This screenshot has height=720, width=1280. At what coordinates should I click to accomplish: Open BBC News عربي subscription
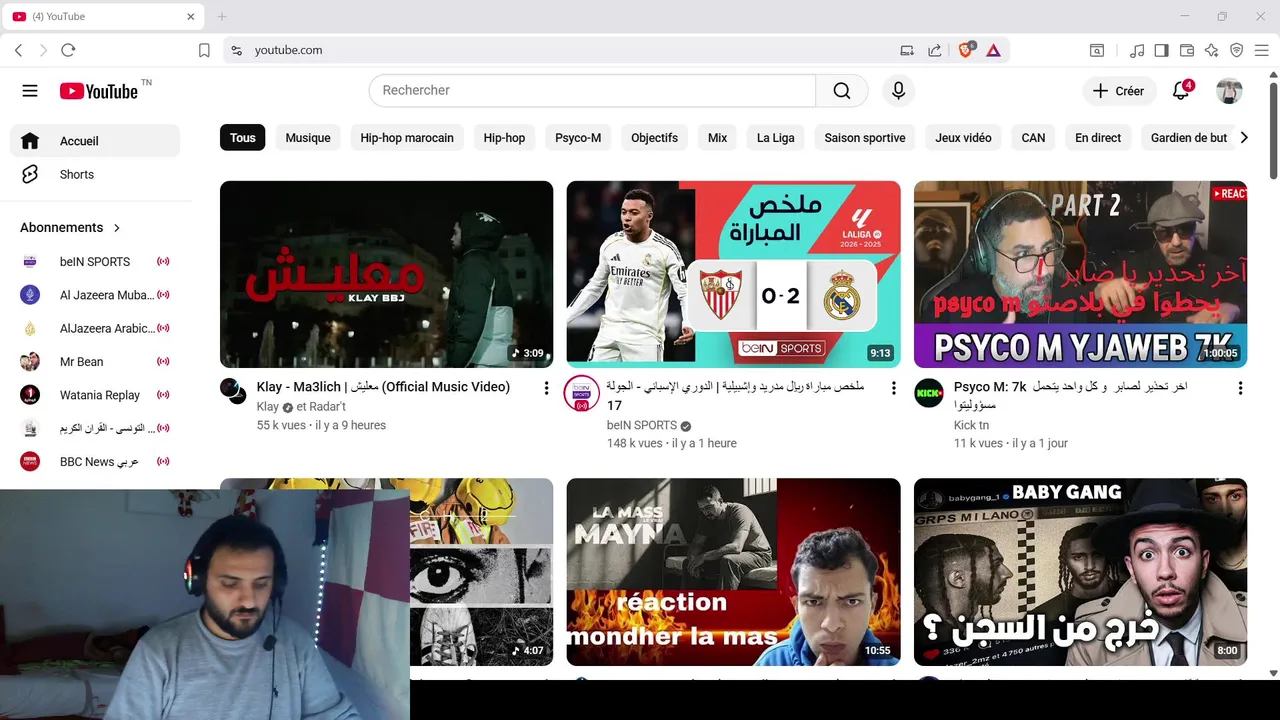point(95,462)
